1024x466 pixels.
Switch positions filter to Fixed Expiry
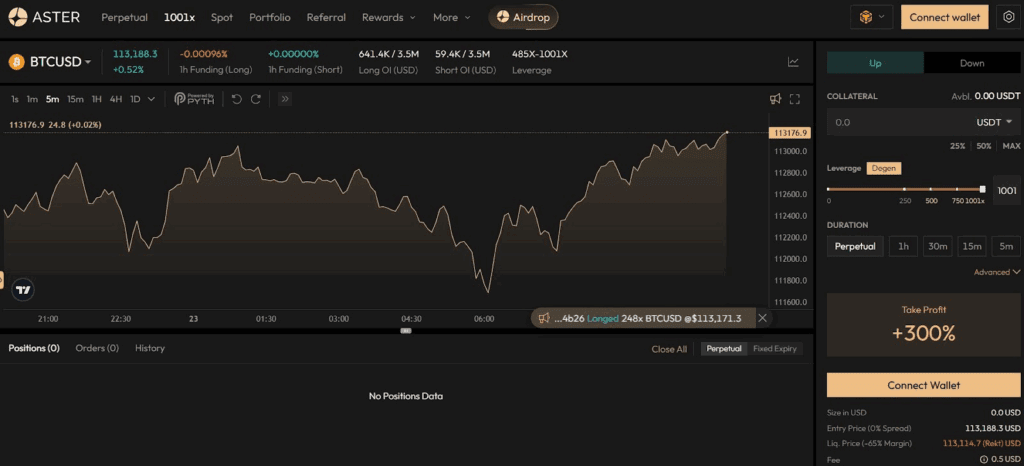coord(776,349)
